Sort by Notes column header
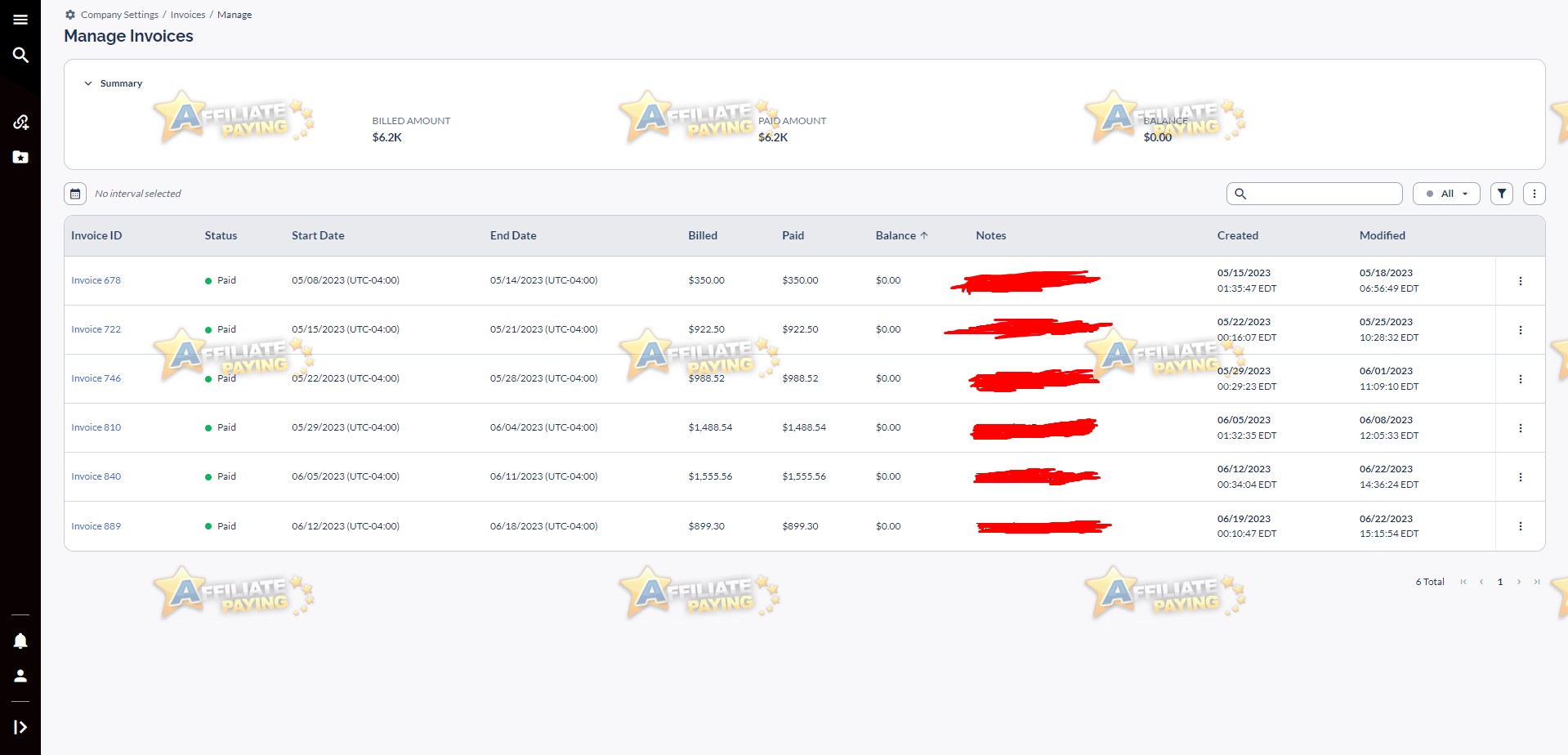 click(x=991, y=235)
